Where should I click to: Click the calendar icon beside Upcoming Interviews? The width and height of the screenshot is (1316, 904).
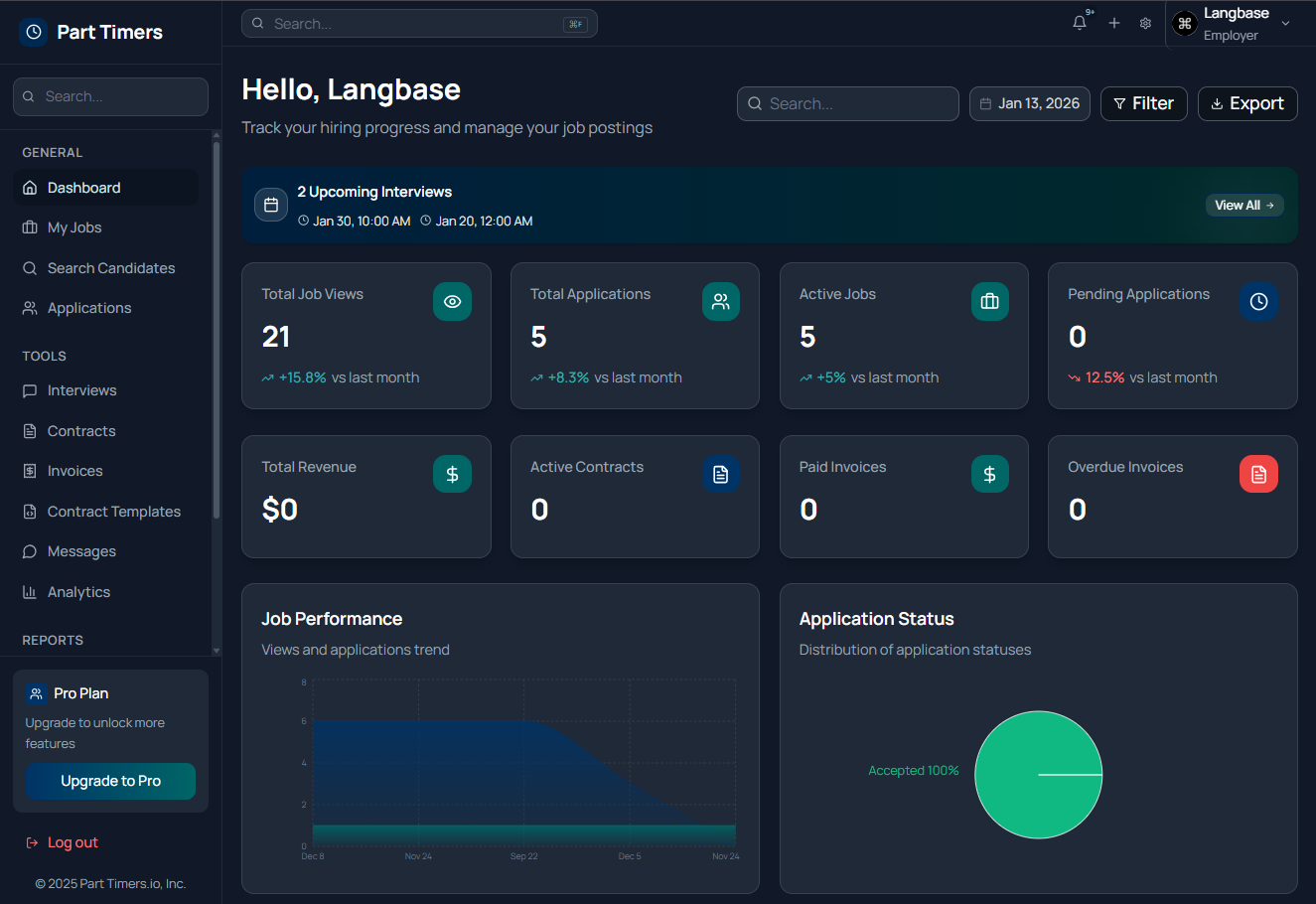[x=271, y=205]
